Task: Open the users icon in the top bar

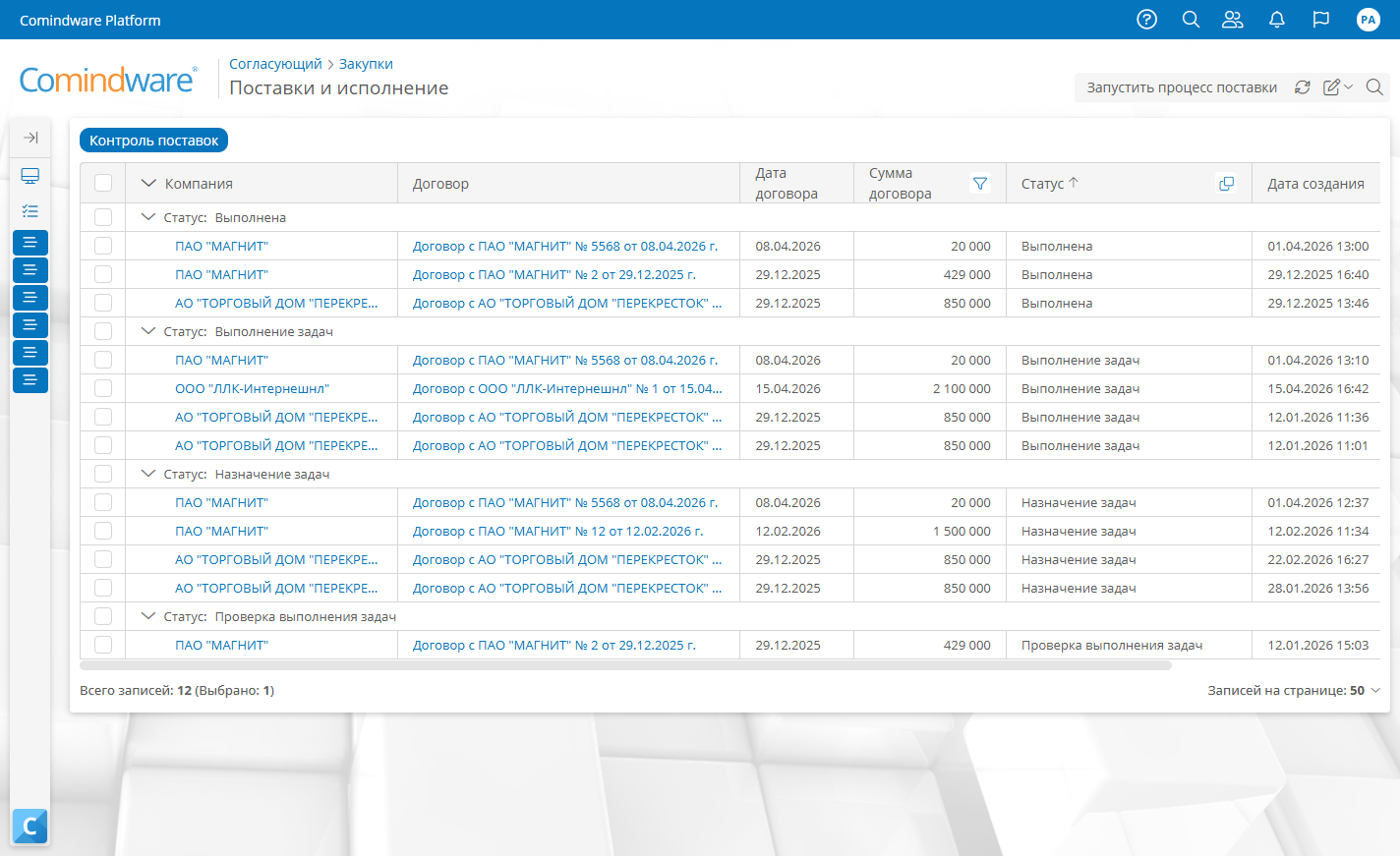Action: 1233,20
